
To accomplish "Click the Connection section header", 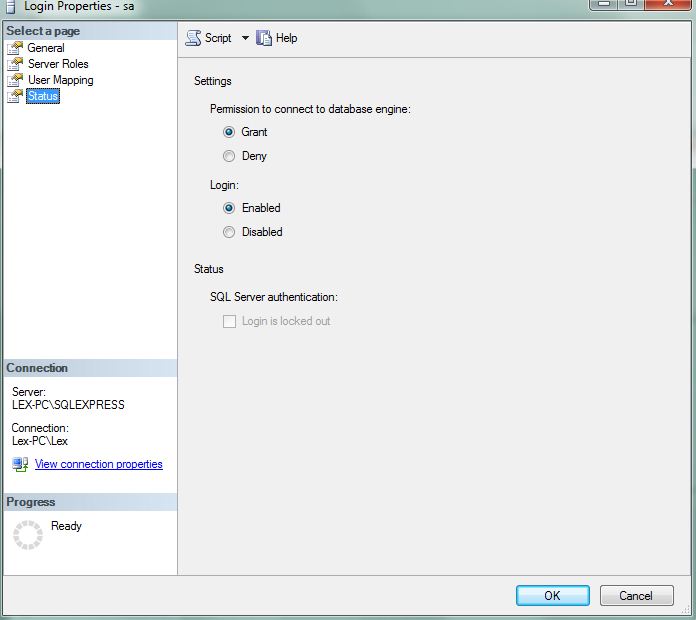I will tap(90, 368).
